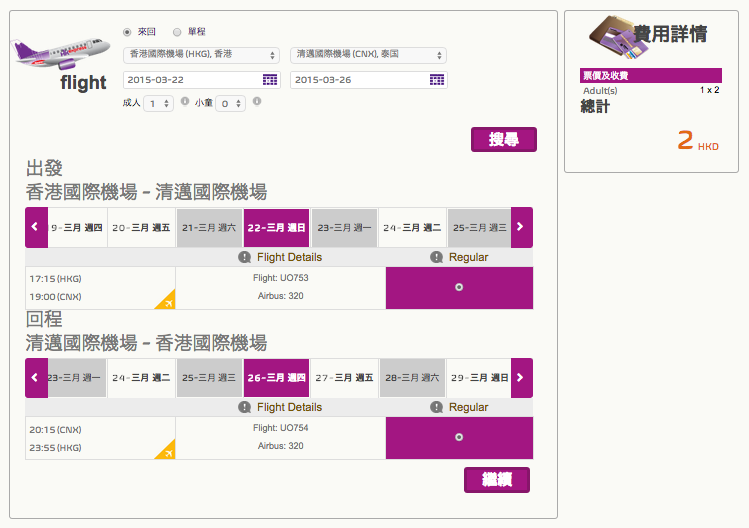Select outbound date 23-三月 週一

tap(344, 227)
